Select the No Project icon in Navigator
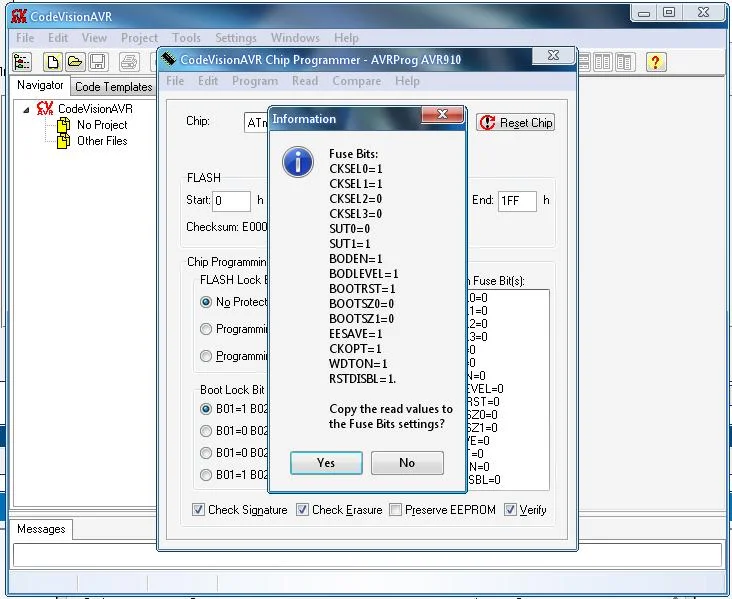The width and height of the screenshot is (732, 599). (63, 125)
